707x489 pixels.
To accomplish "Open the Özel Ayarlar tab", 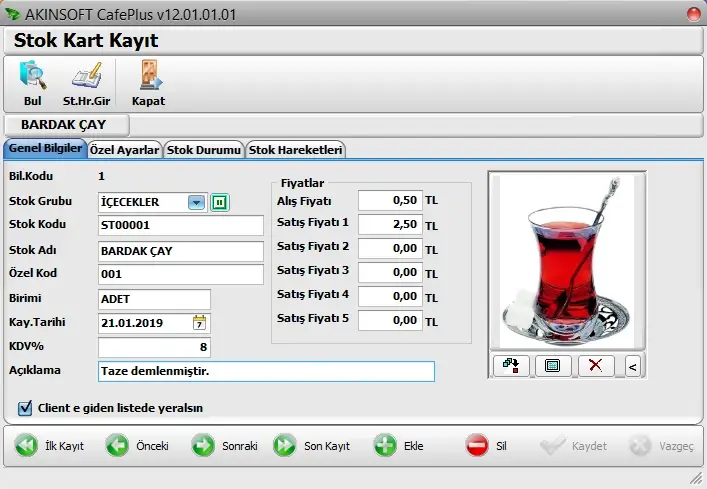I will [x=124, y=150].
